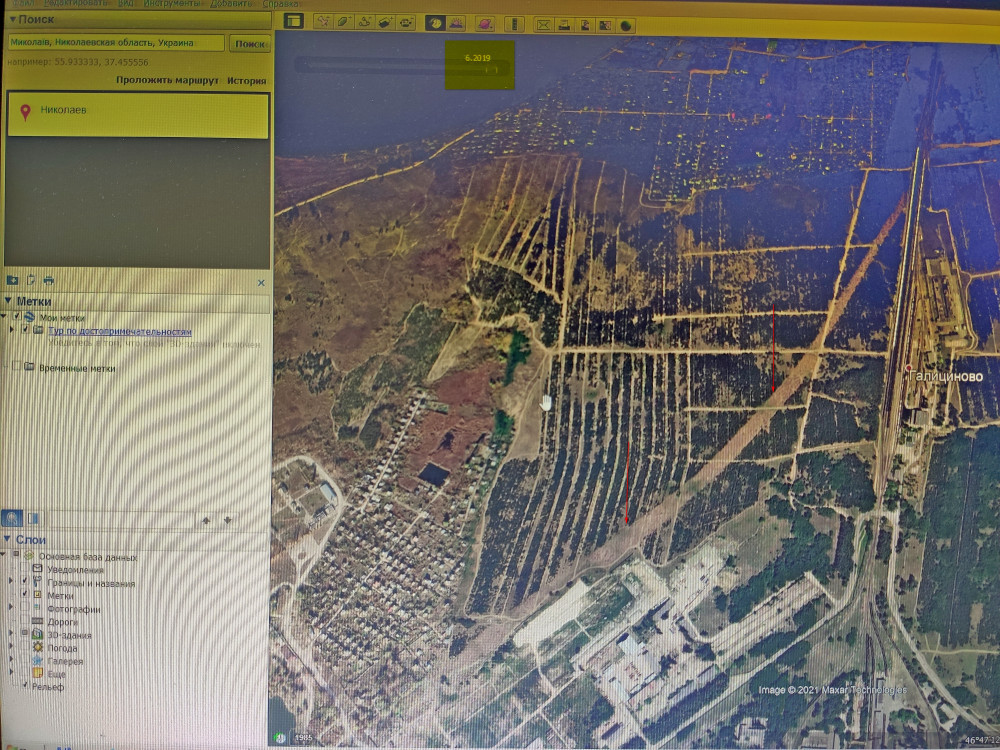1000x750 pixels.
Task: Uncheck the Границы и названия layer
Action: (x=26, y=582)
